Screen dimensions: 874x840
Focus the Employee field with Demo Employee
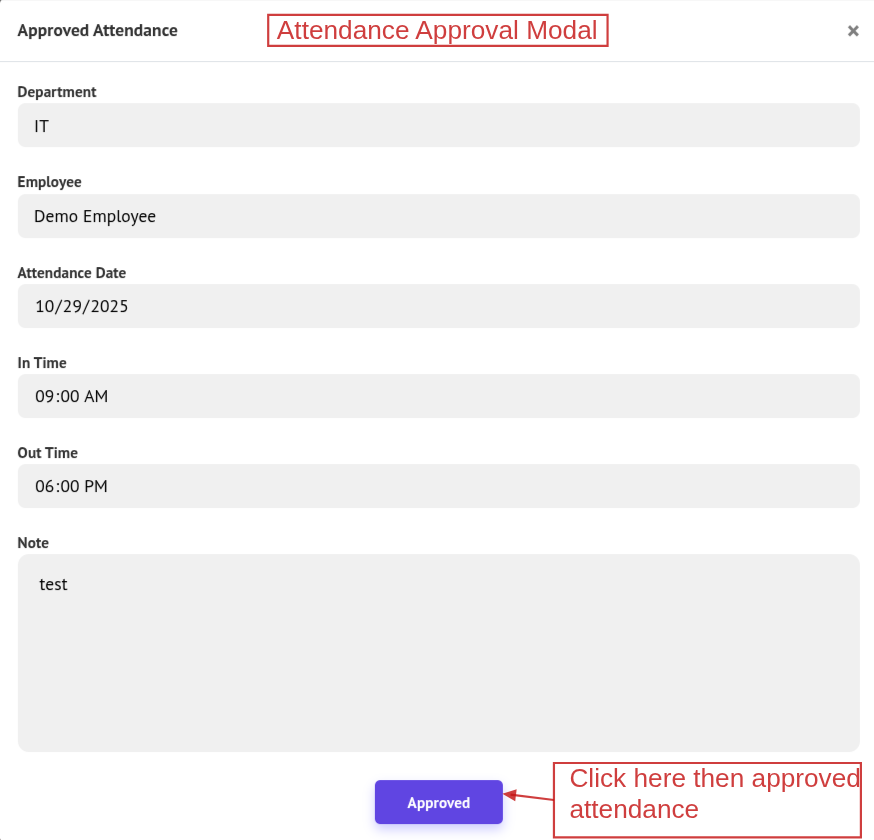click(x=438, y=216)
